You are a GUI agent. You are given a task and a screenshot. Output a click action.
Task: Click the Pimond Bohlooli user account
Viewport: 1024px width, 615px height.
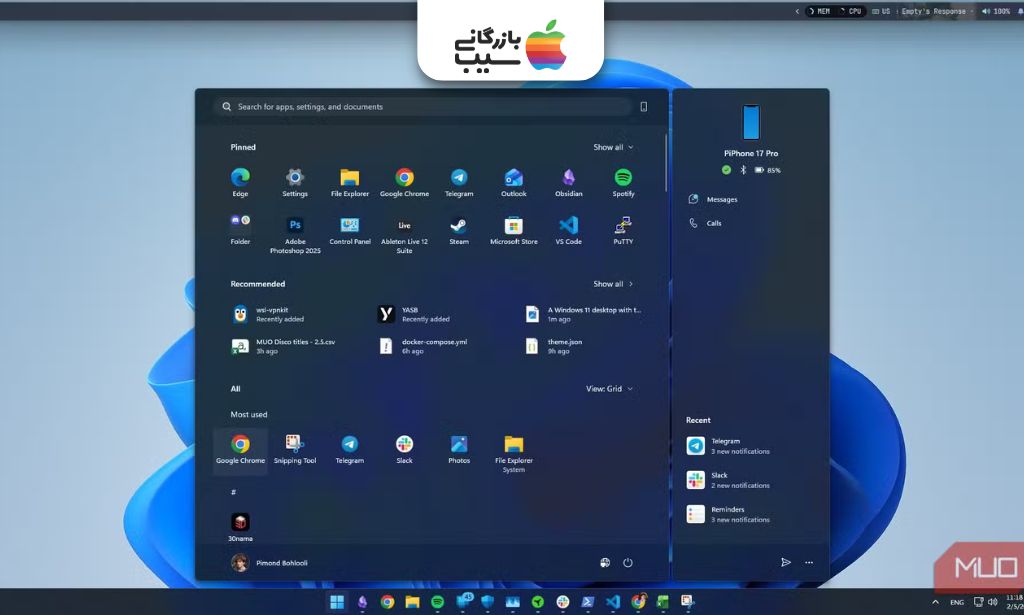(x=269, y=563)
